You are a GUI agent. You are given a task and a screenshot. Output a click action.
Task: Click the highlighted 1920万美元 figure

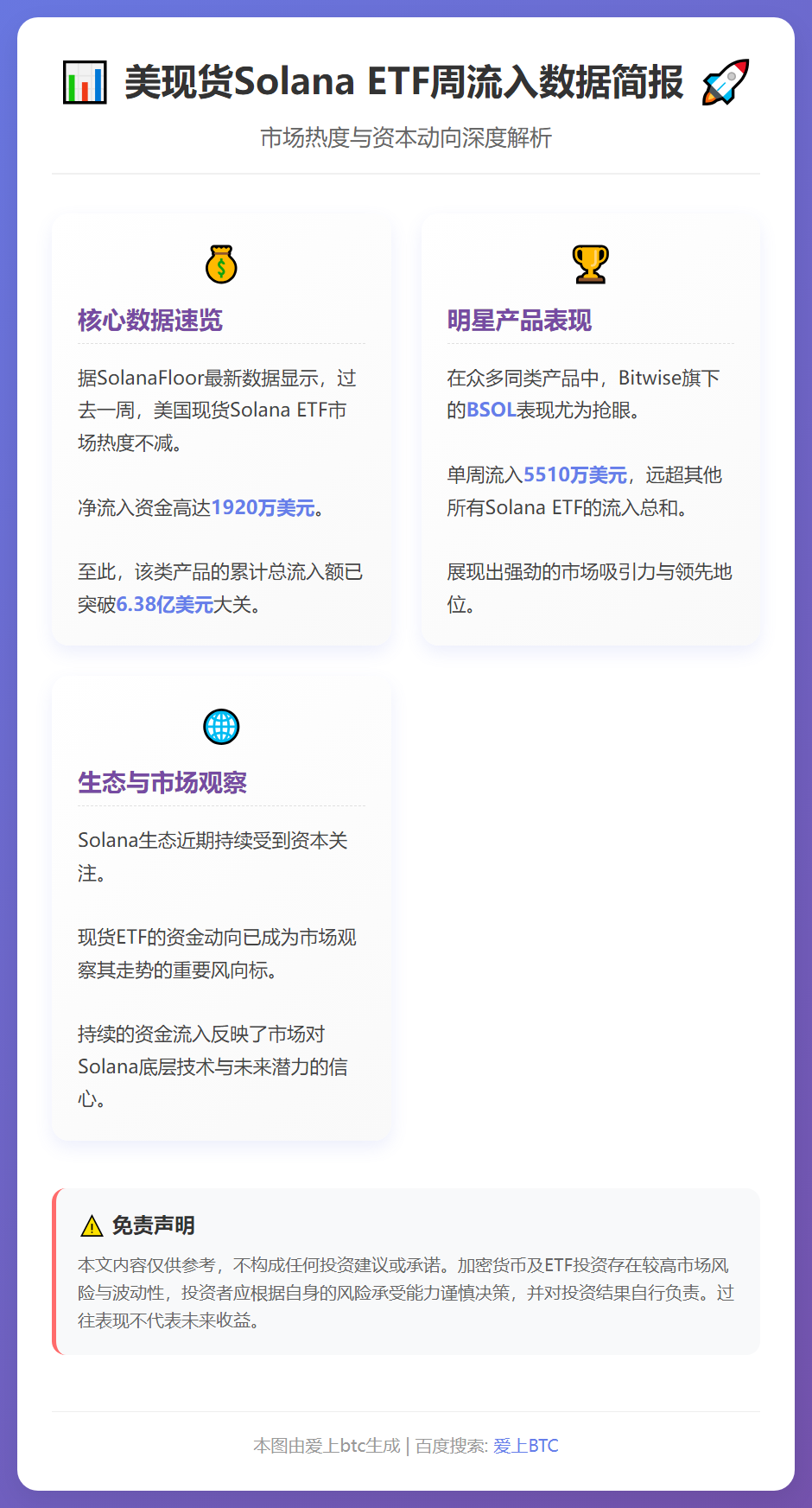263,507
